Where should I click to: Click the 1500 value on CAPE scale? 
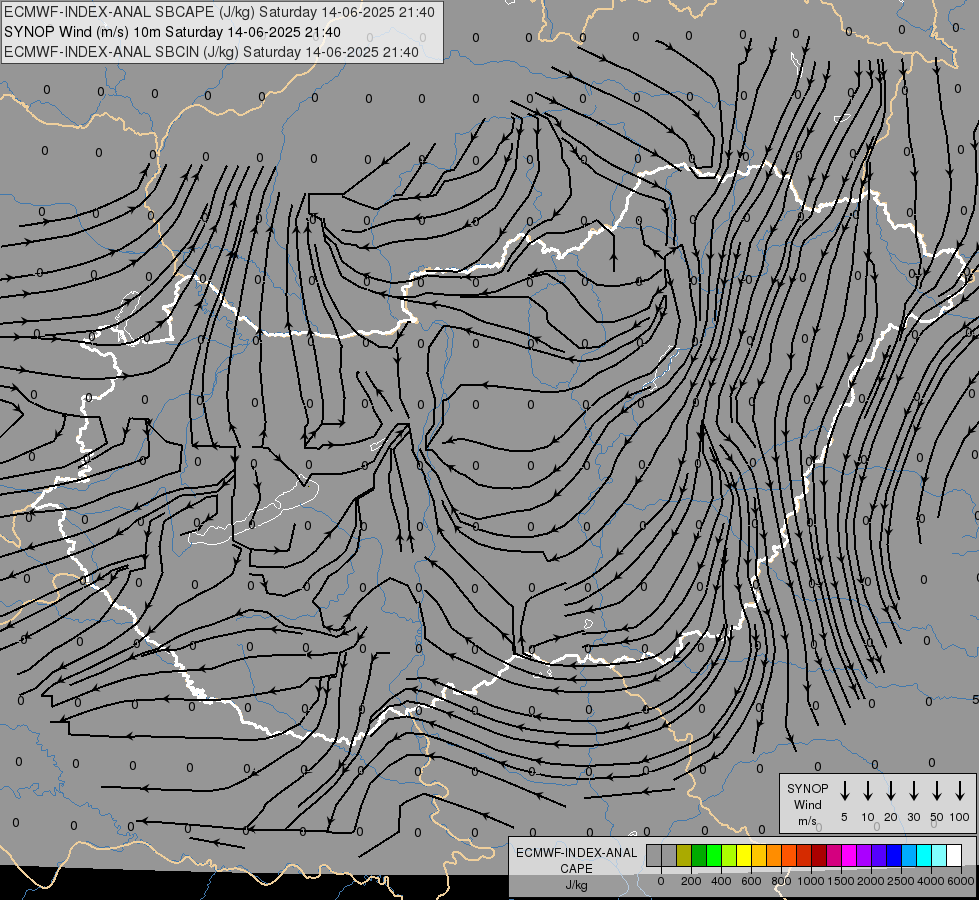point(841,881)
